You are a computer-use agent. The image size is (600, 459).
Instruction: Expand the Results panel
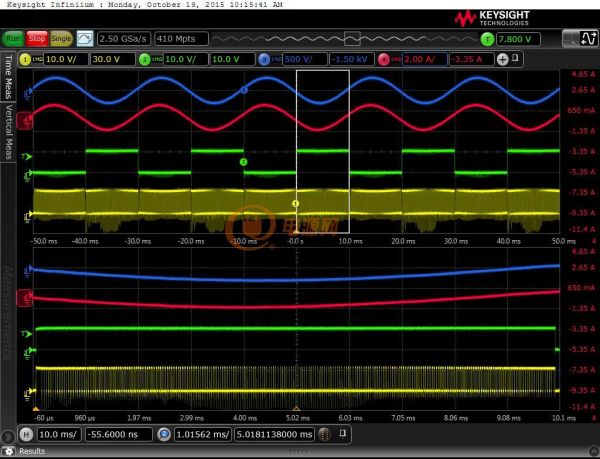pyautogui.click(x=33, y=452)
